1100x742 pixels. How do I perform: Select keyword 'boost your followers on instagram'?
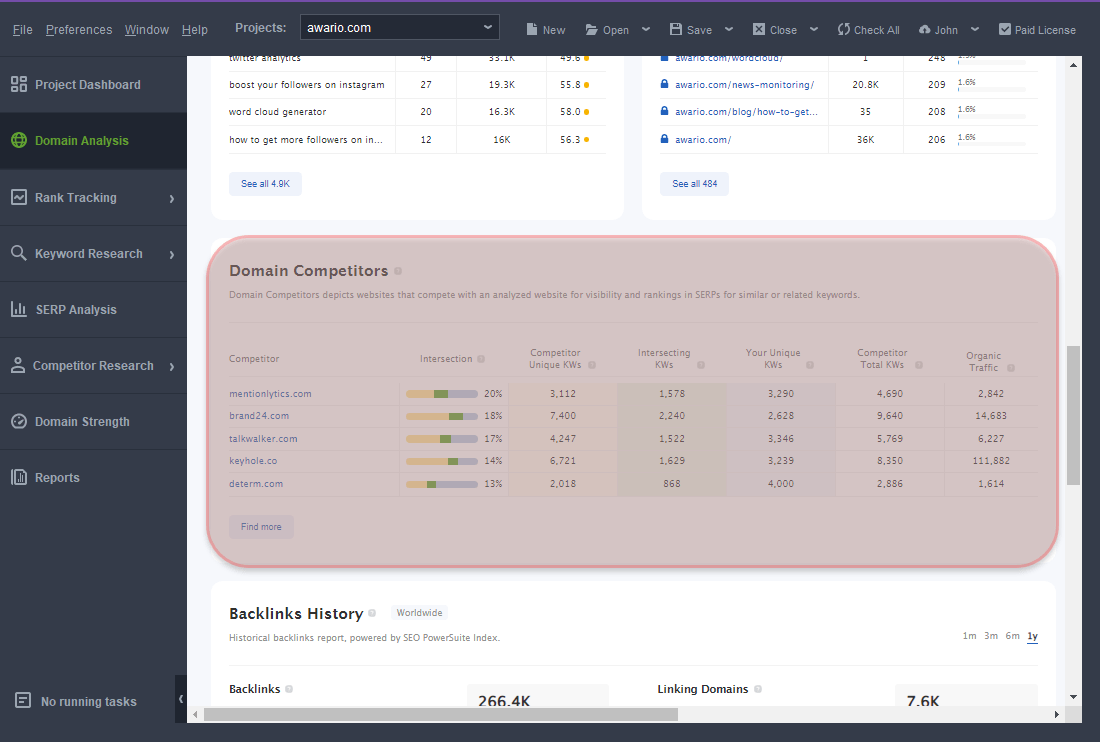(x=307, y=85)
